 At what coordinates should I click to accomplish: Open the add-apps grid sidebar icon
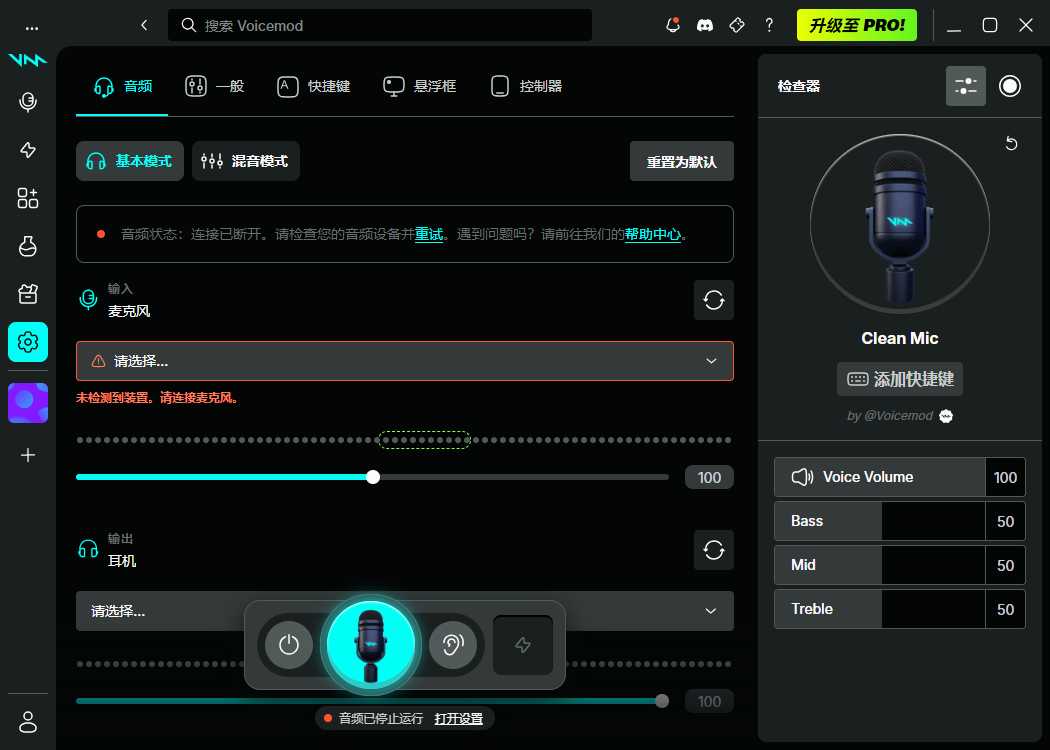click(x=28, y=198)
